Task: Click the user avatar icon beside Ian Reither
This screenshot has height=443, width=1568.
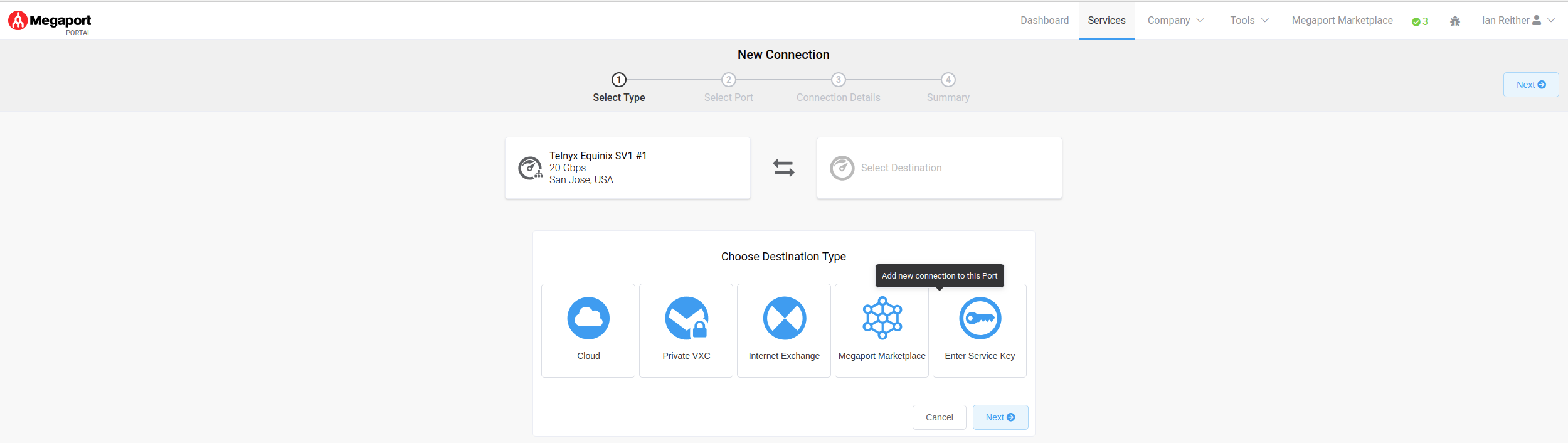Action: point(1537,20)
